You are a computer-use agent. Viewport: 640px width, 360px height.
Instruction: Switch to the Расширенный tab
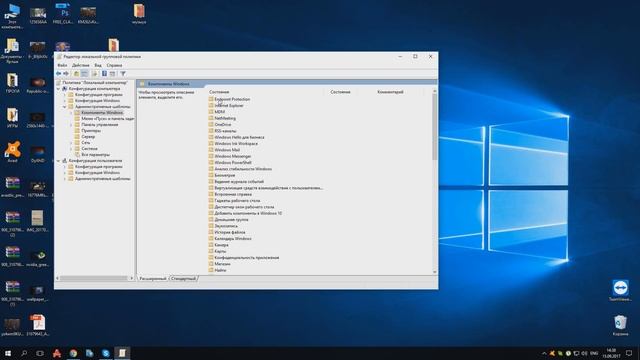[x=153, y=278]
